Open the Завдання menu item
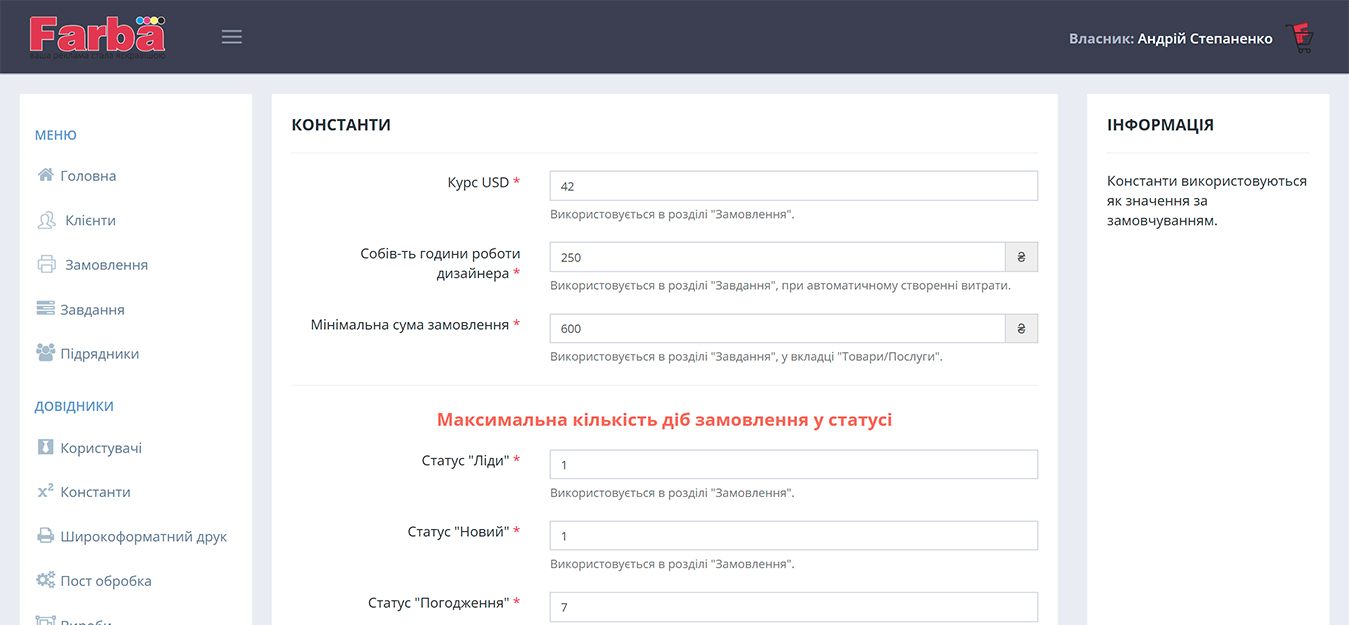1349x625 pixels. pyautogui.click(x=92, y=309)
